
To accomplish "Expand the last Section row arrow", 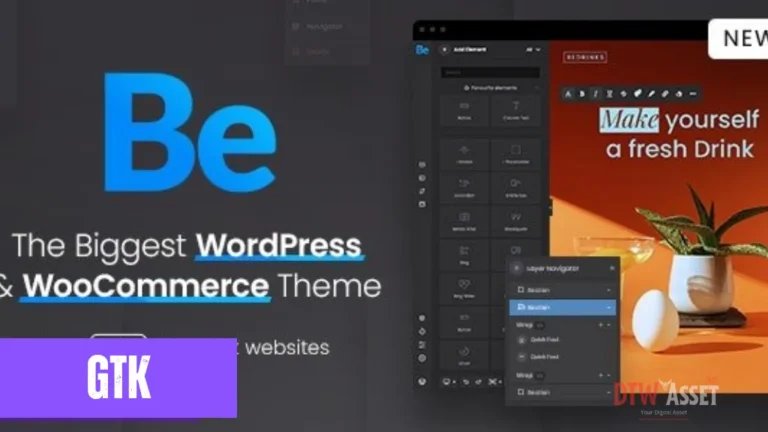I will [x=609, y=392].
